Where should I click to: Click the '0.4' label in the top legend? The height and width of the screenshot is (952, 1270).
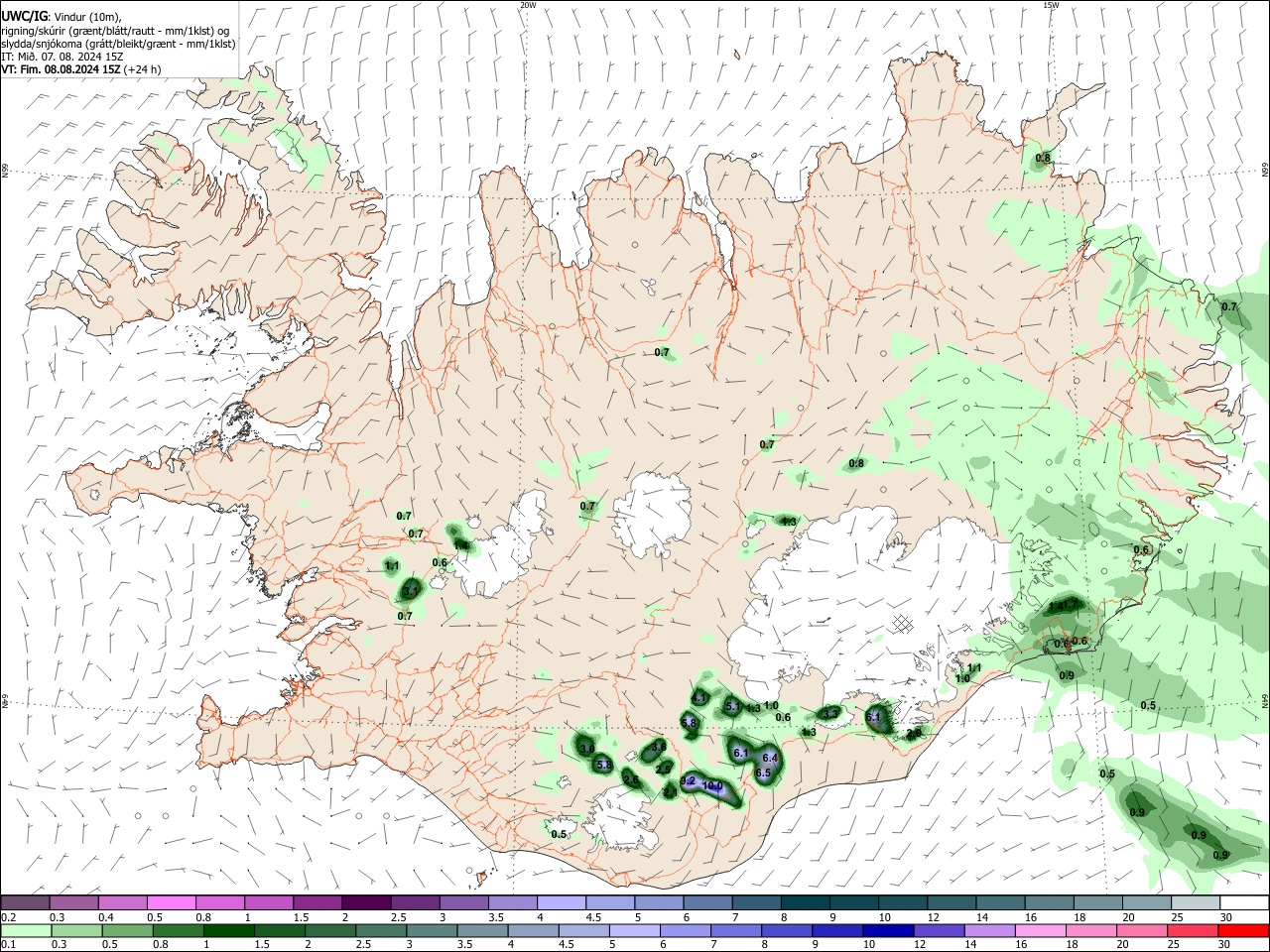(105, 917)
